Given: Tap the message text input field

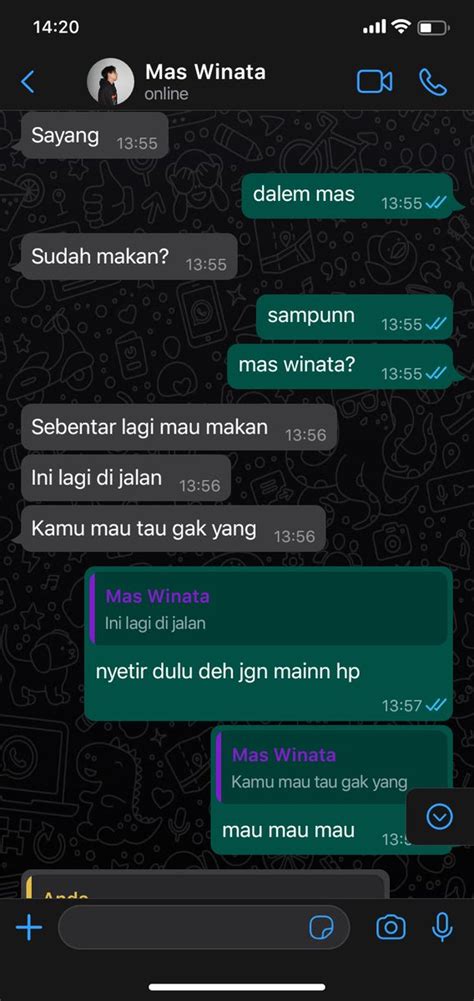Looking at the screenshot, I should click(x=204, y=927).
